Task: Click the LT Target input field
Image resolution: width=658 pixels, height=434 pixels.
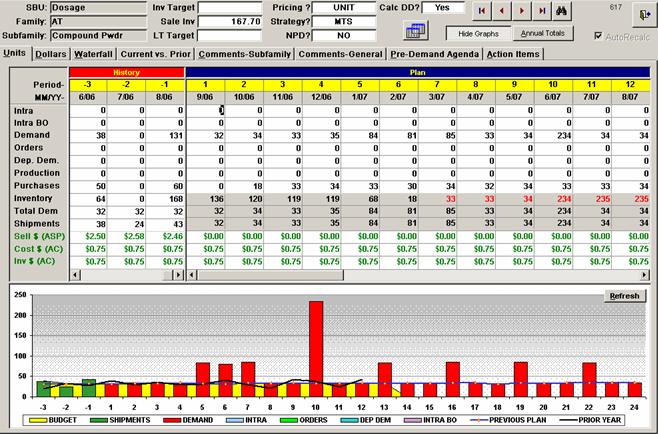Action: click(x=230, y=35)
